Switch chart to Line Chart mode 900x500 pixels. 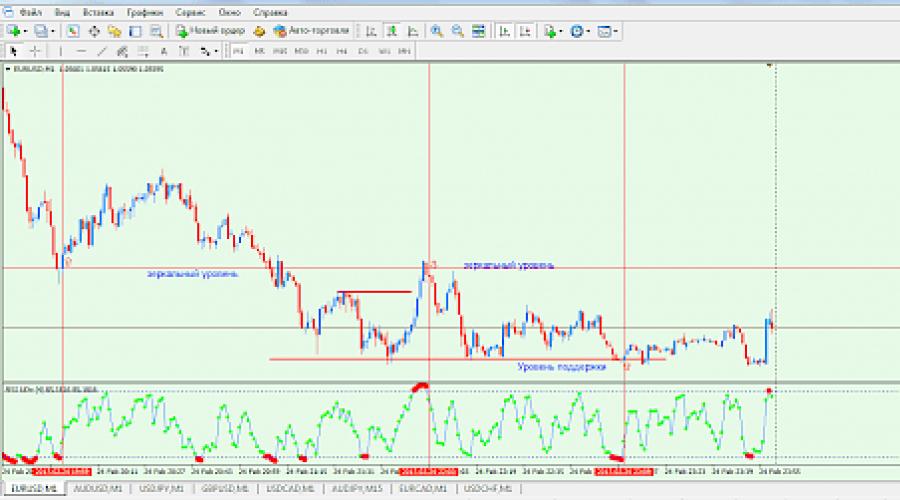[x=413, y=31]
